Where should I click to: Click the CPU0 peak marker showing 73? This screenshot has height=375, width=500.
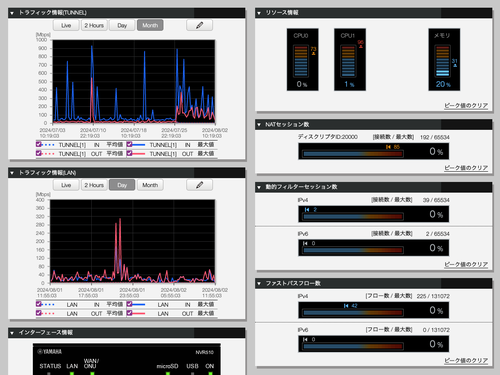click(x=313, y=51)
